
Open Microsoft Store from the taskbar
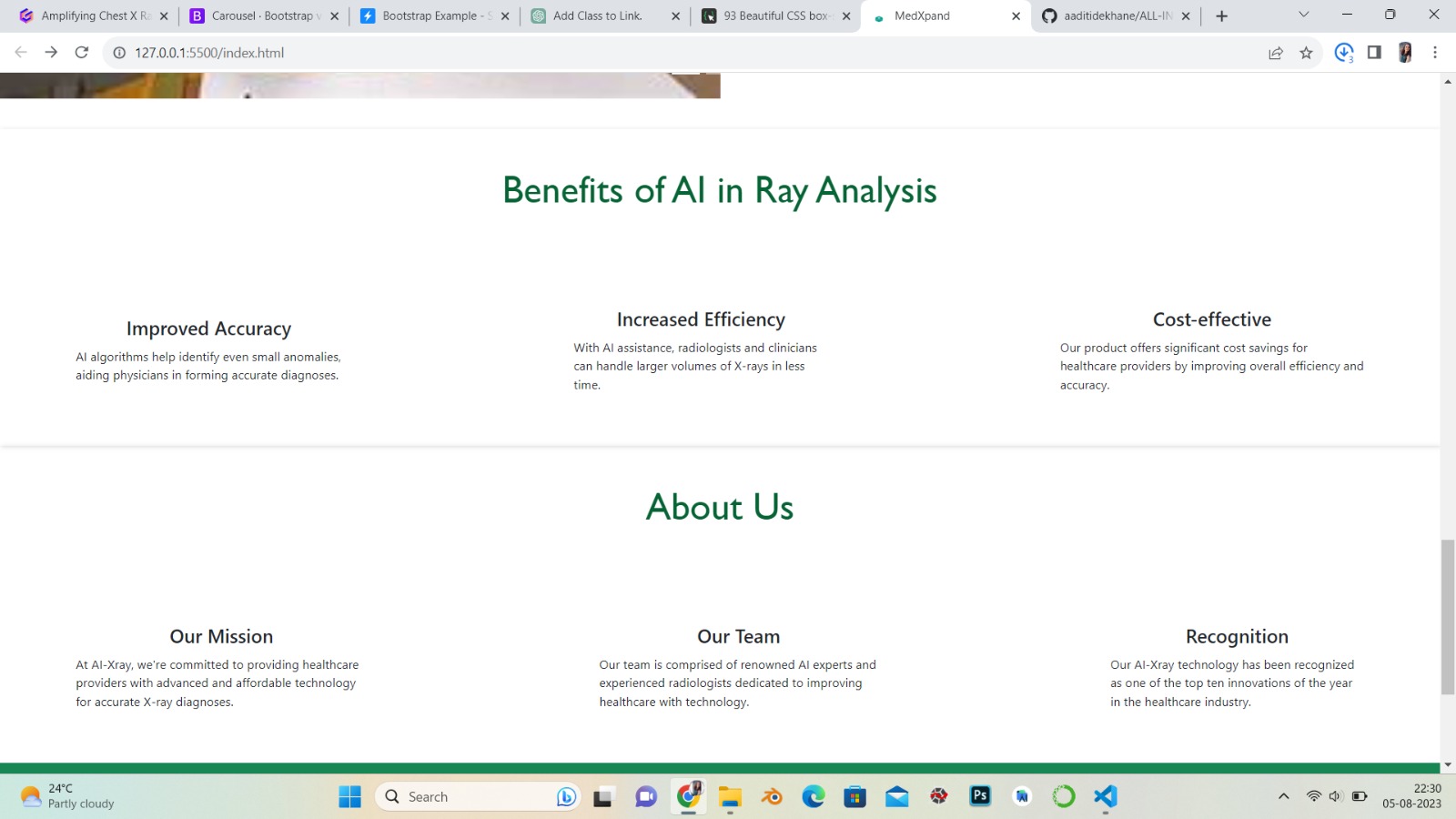(854, 797)
